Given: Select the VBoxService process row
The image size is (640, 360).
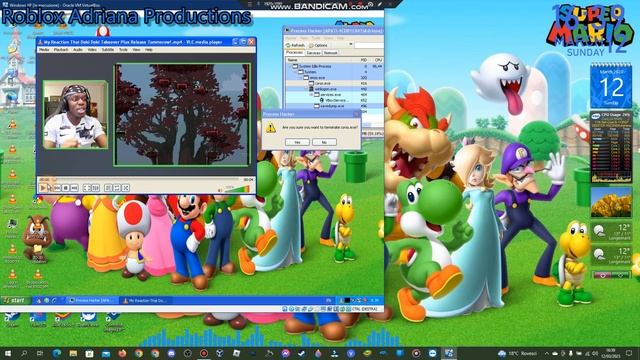Looking at the screenshot, I should click(334, 100).
